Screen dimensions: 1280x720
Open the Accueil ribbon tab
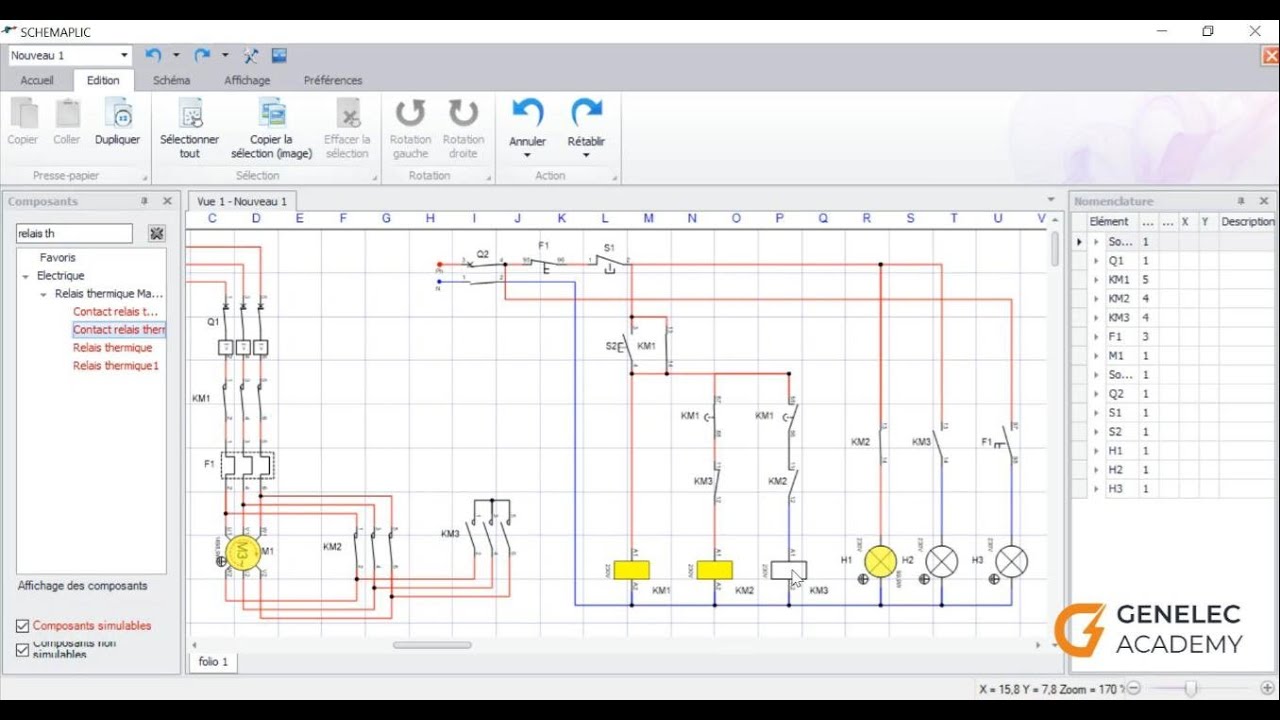37,80
